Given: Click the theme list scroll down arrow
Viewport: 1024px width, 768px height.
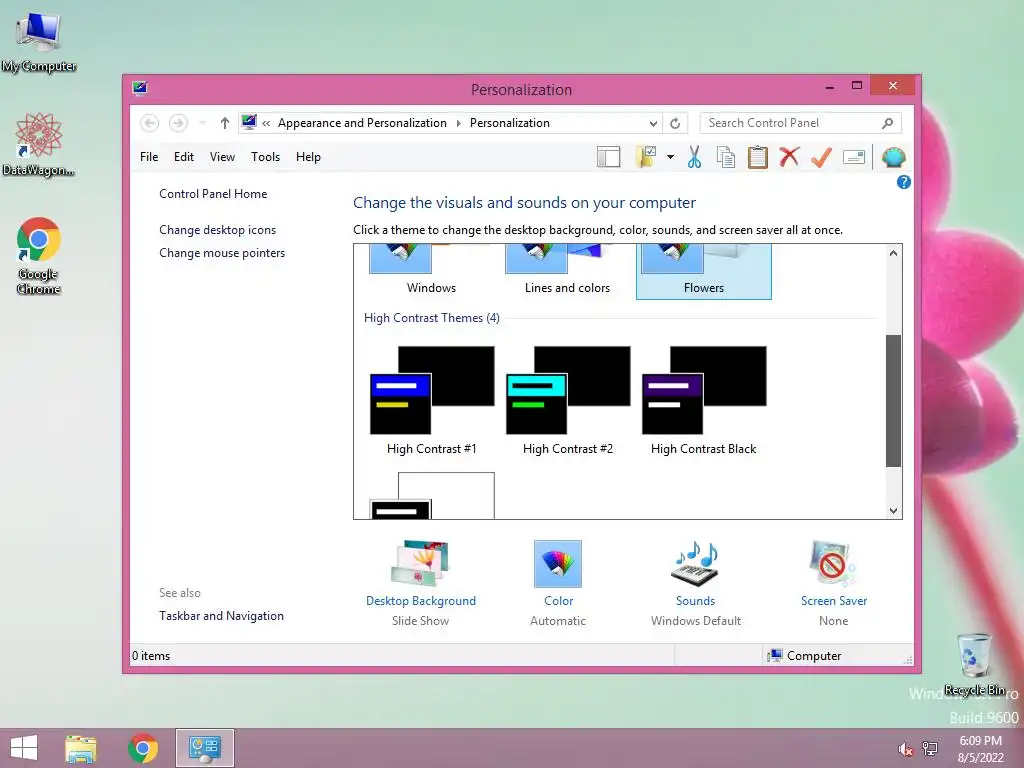Looking at the screenshot, I should click(x=893, y=511).
